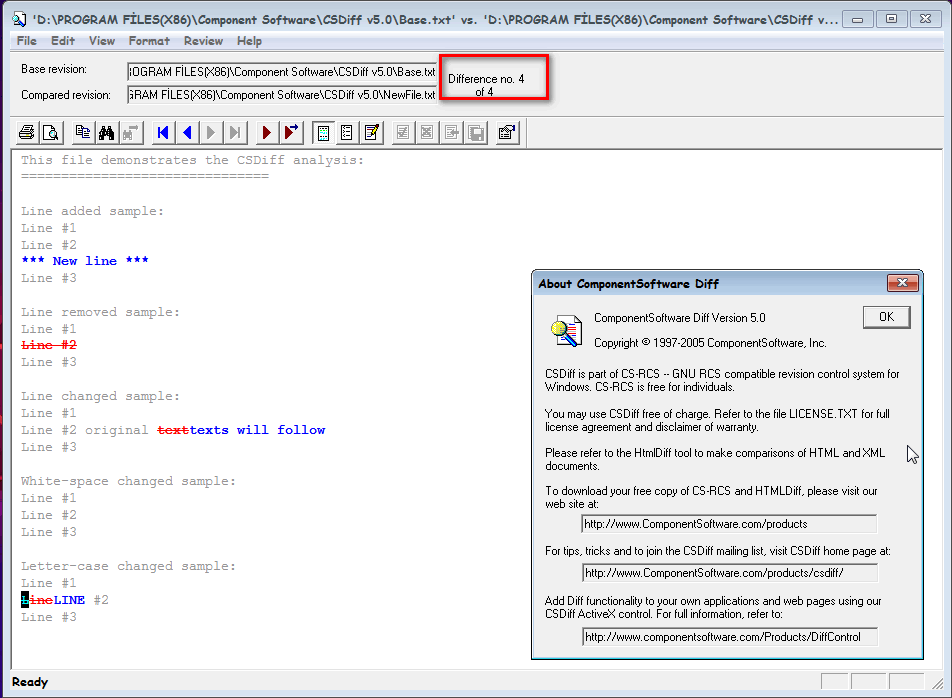Click the struck-through red 'Line #2' text
The height and width of the screenshot is (698, 952).
coord(49,345)
